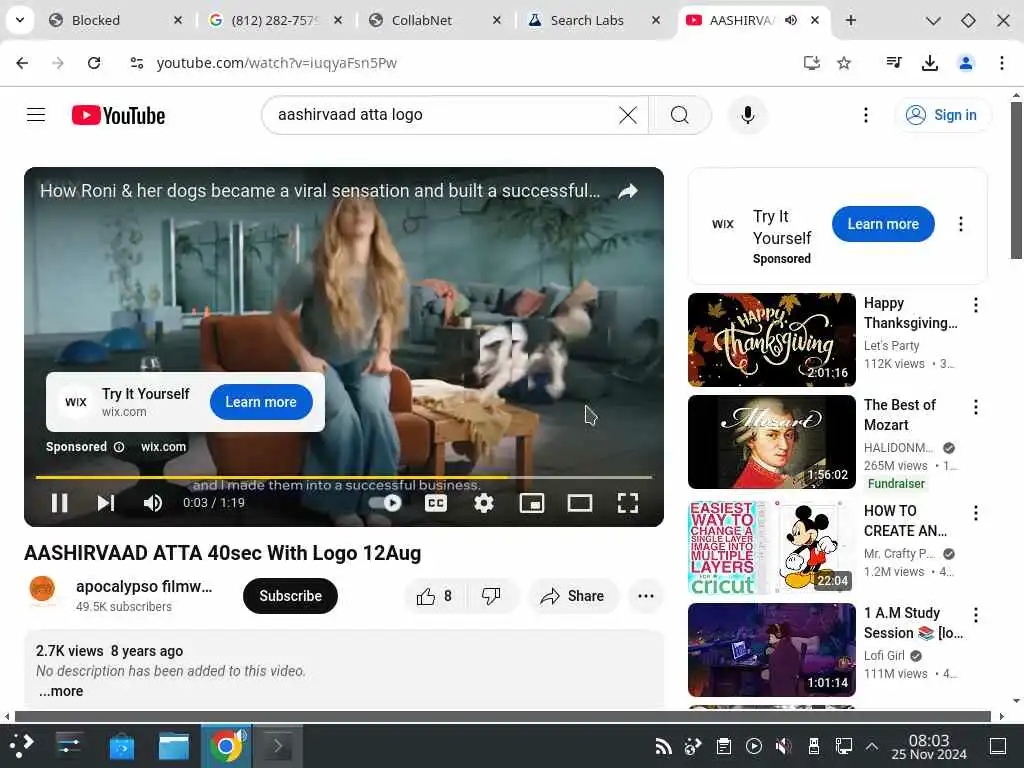The image size is (1024, 768).
Task: Open the Sponsored info icon in the player
Action: pos(119,447)
